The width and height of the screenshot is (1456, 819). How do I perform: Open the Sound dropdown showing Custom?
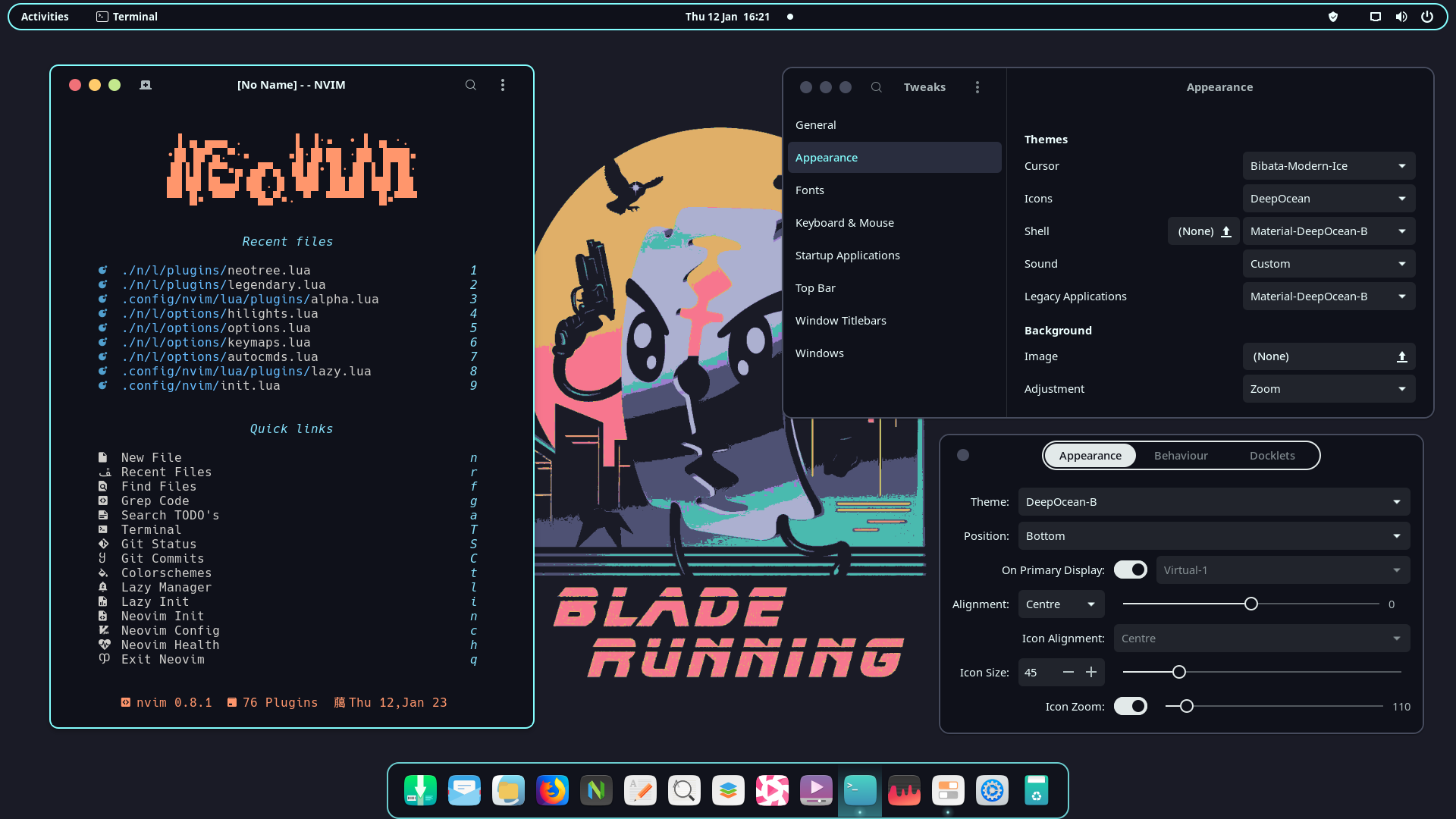pos(1329,264)
